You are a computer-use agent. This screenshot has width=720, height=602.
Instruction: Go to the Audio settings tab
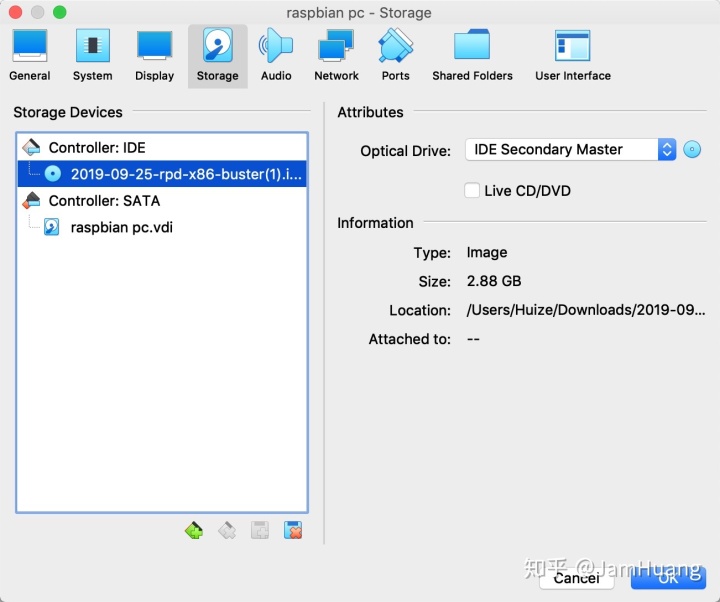pos(276,56)
